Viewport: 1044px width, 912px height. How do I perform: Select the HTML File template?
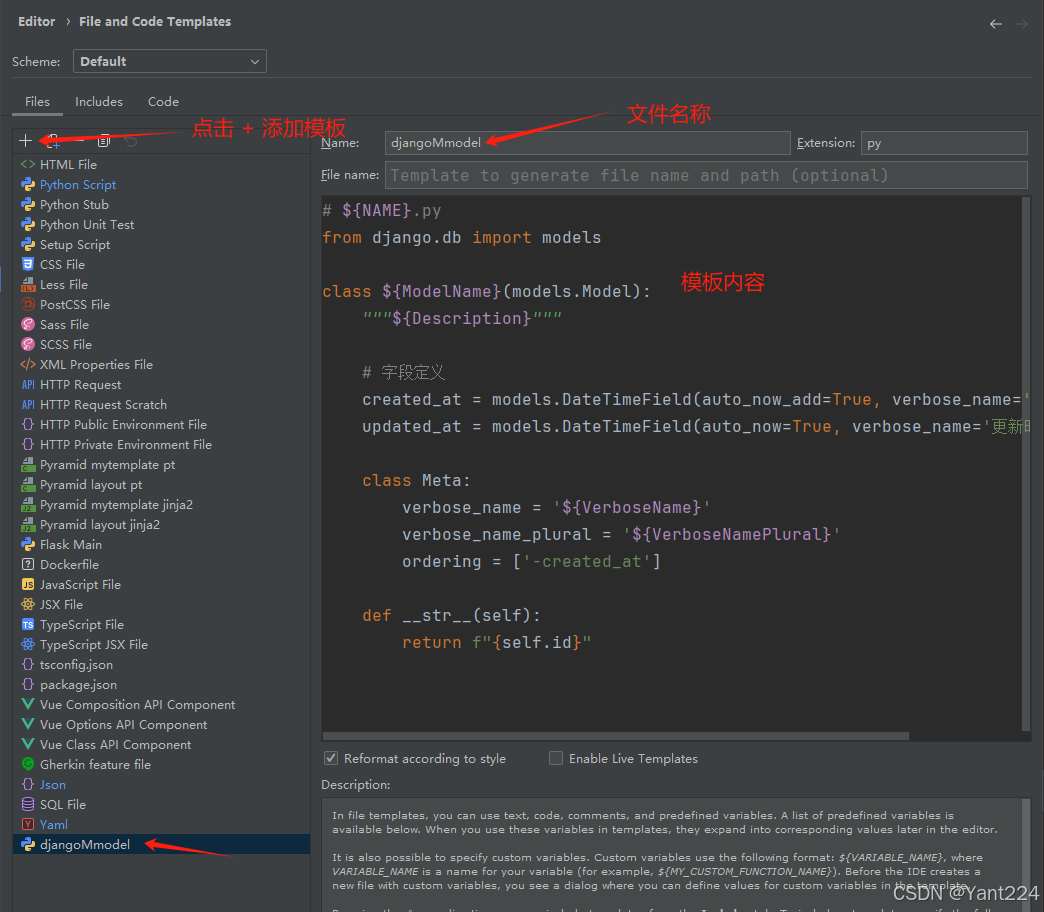161,164
